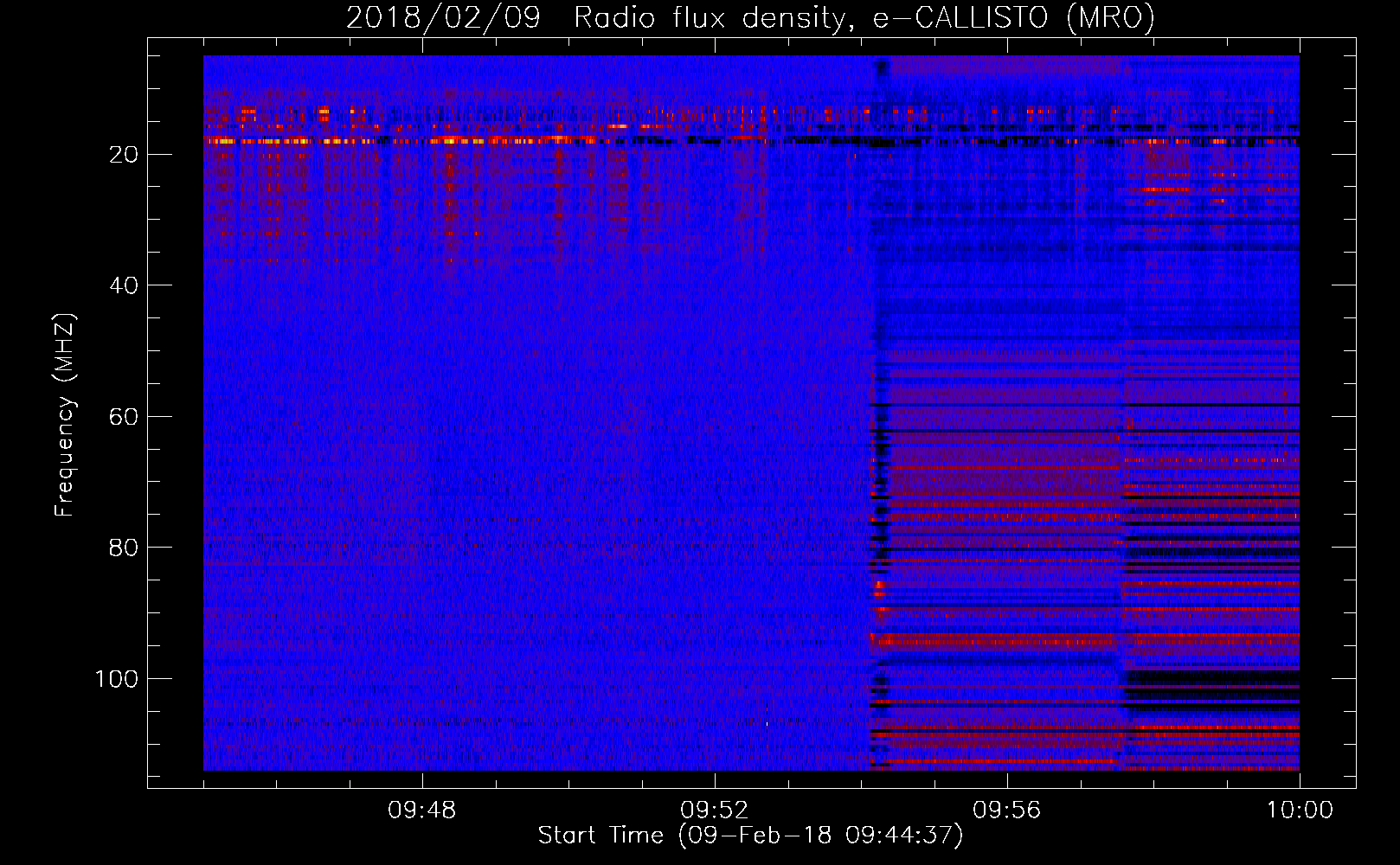The height and width of the screenshot is (865, 1400).
Task: Click the 10:00 time tick label
Action: pyautogui.click(x=1300, y=811)
